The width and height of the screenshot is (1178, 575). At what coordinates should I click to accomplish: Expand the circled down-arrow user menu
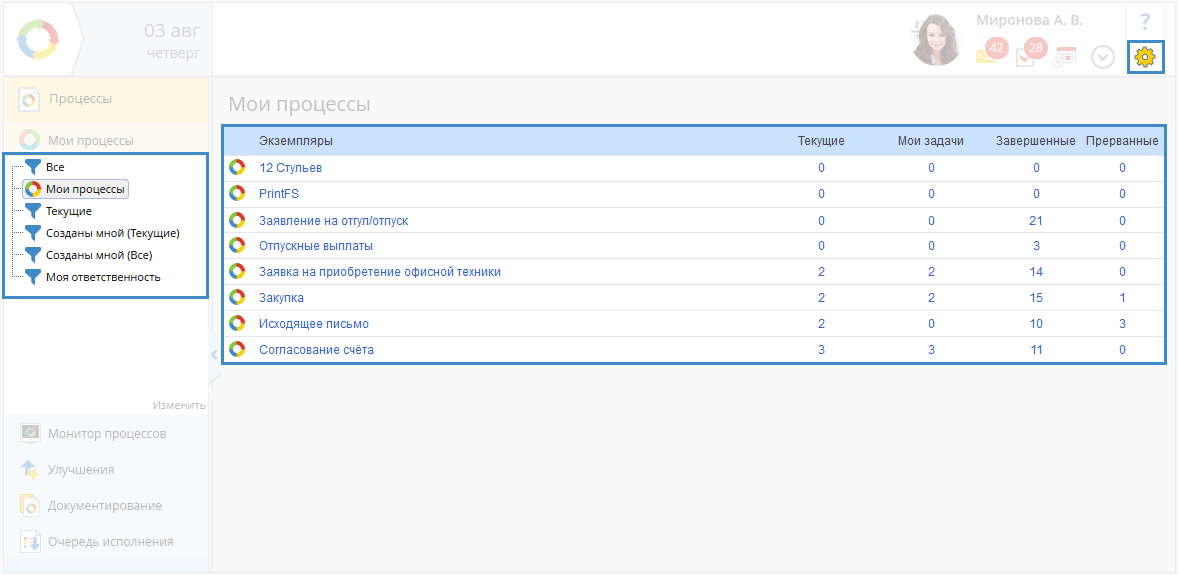pos(1102,57)
